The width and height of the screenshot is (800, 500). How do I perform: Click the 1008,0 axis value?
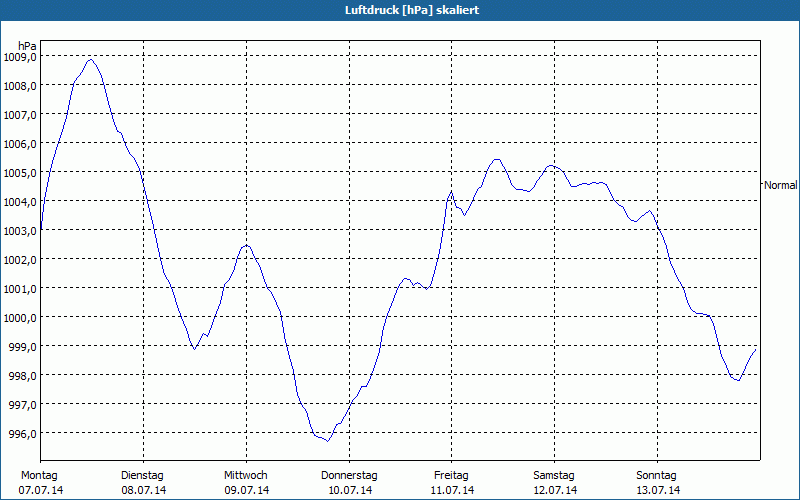(x=20, y=86)
